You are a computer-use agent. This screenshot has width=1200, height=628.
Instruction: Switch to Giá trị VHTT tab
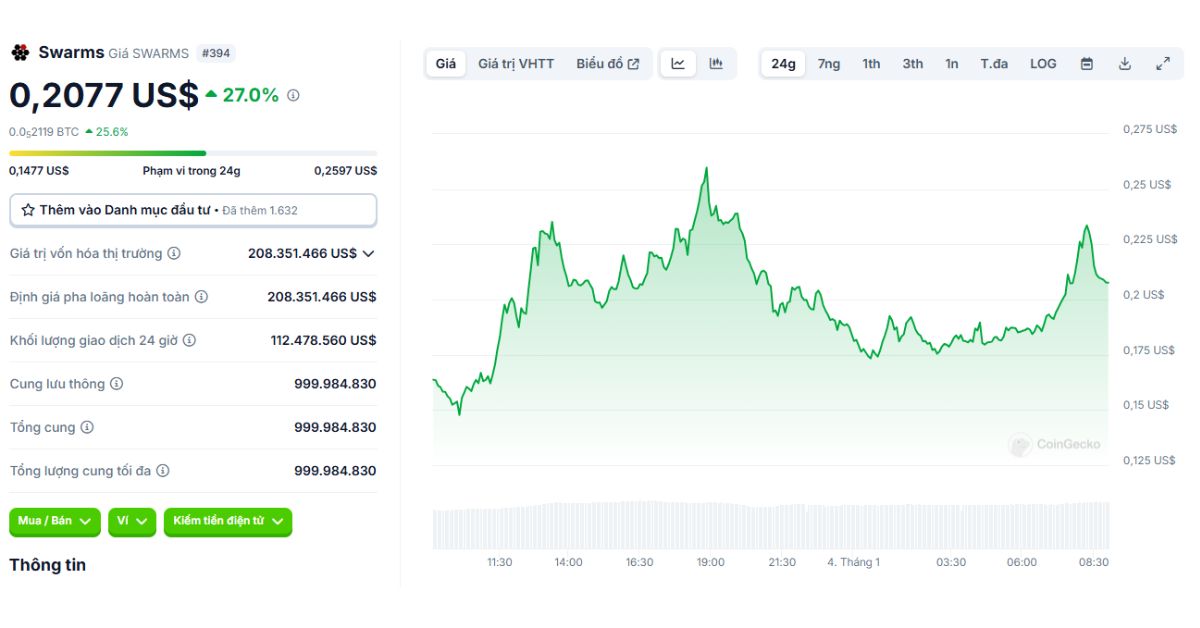click(x=515, y=64)
